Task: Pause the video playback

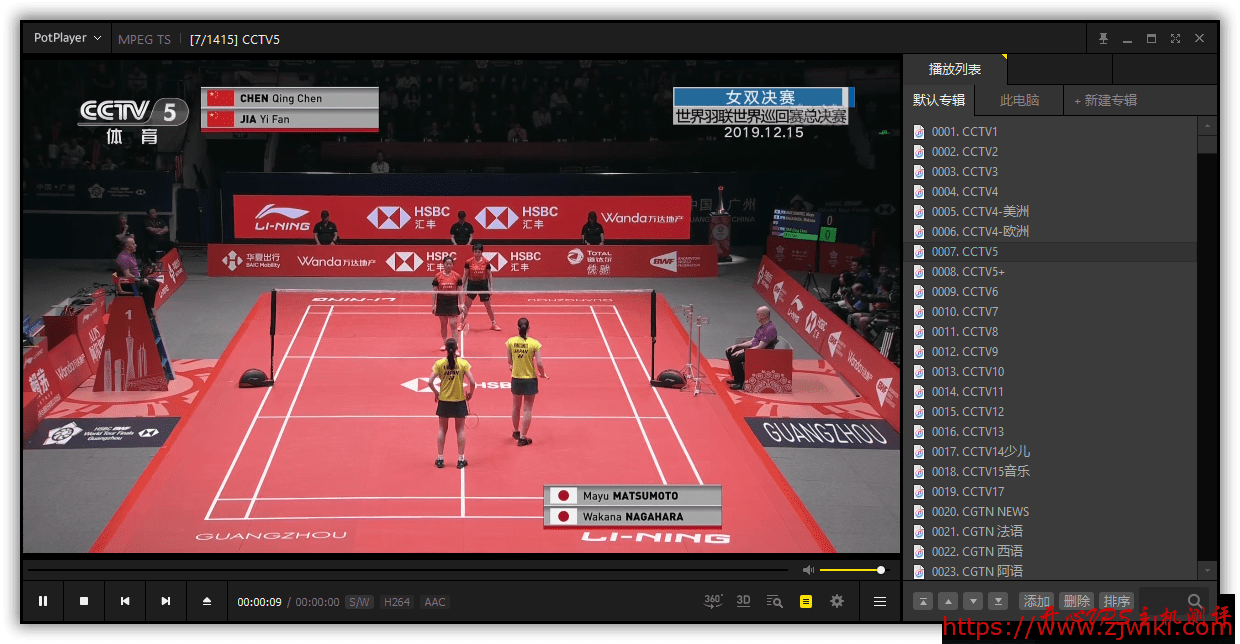Action: (43, 601)
